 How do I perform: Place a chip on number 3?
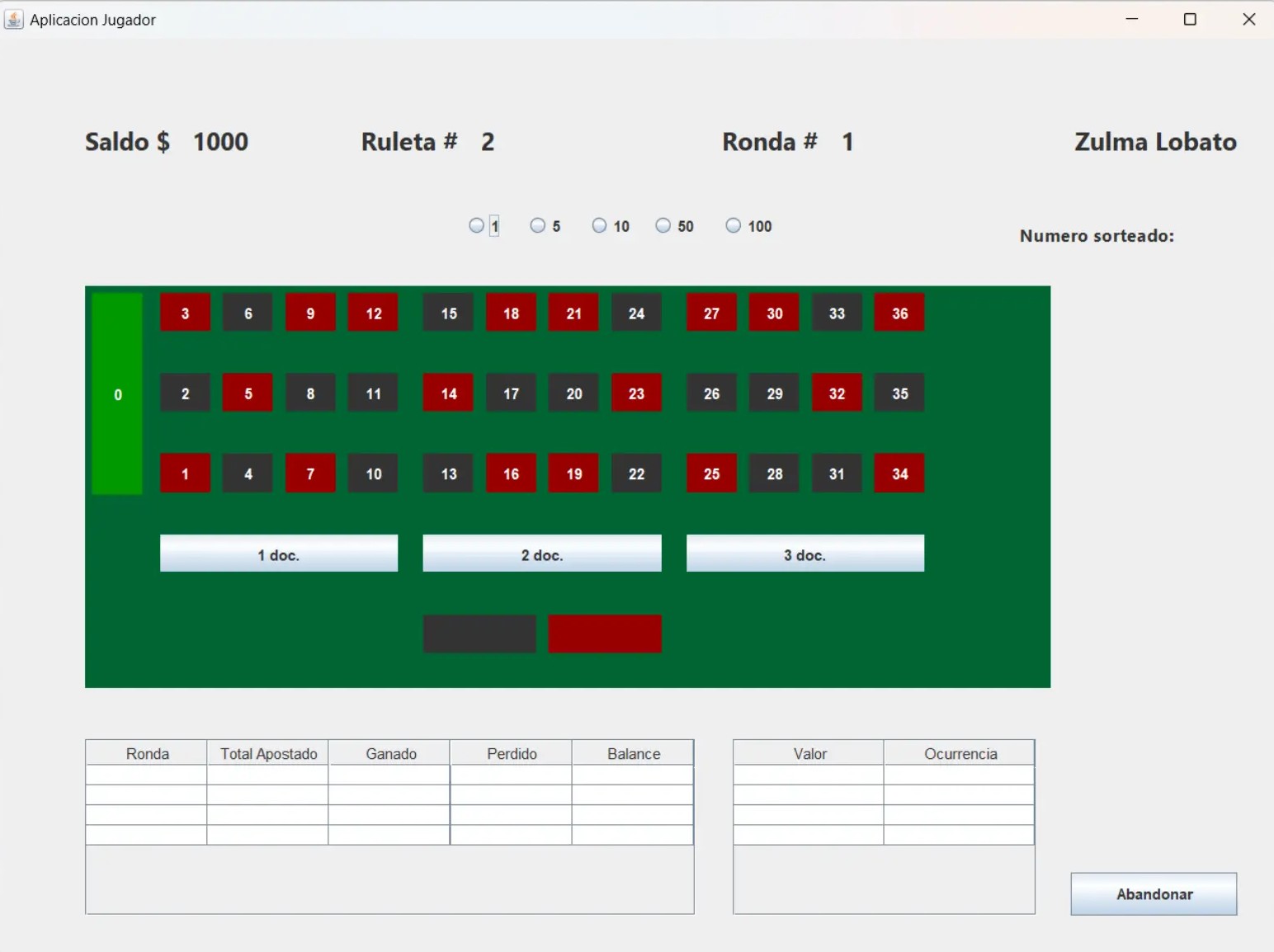pos(185,313)
